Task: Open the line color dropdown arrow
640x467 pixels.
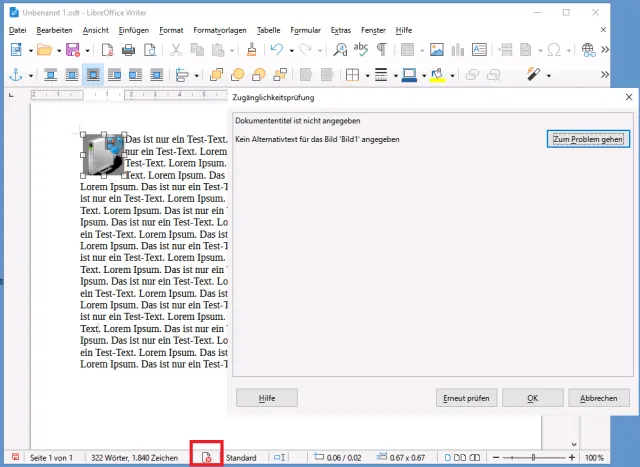Action: 425,75
